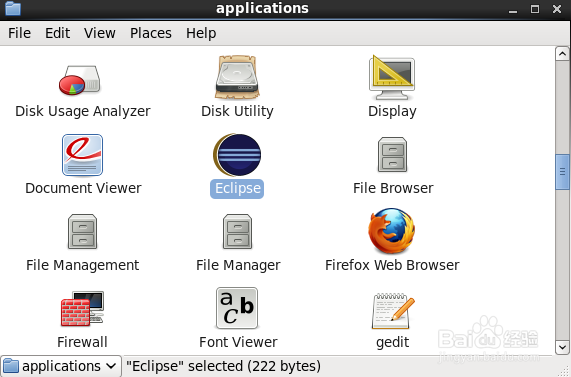Viewport: 571px width, 377px height.
Task: Maximize the applications window
Action: (535, 9)
